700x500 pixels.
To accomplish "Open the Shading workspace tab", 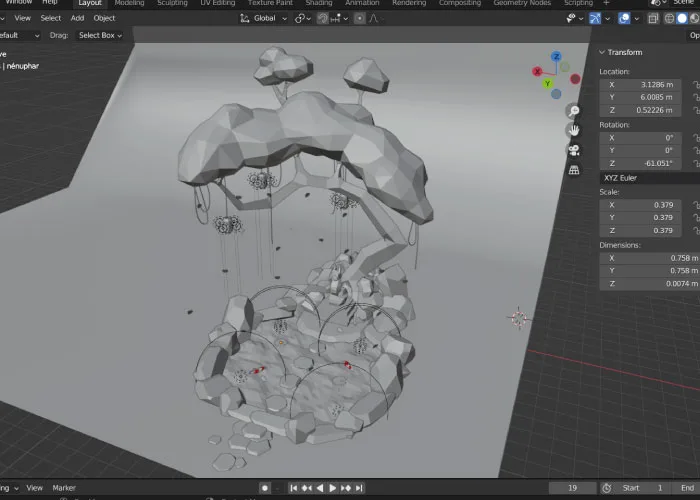I will 319,3.
